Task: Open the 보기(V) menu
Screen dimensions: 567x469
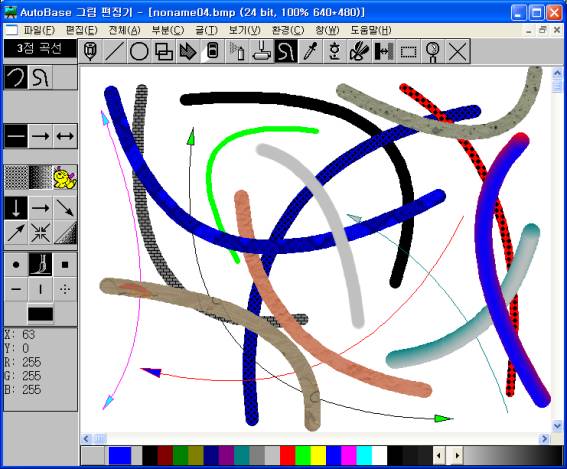Action: tap(244, 30)
